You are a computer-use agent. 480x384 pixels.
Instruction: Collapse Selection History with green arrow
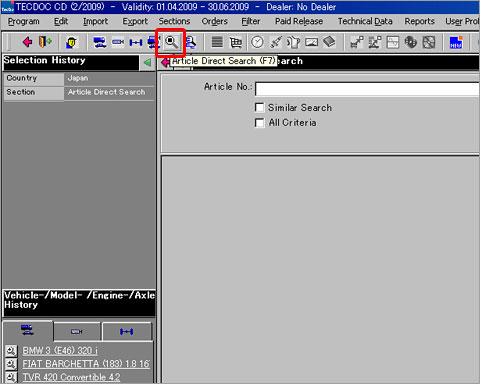click(147, 62)
